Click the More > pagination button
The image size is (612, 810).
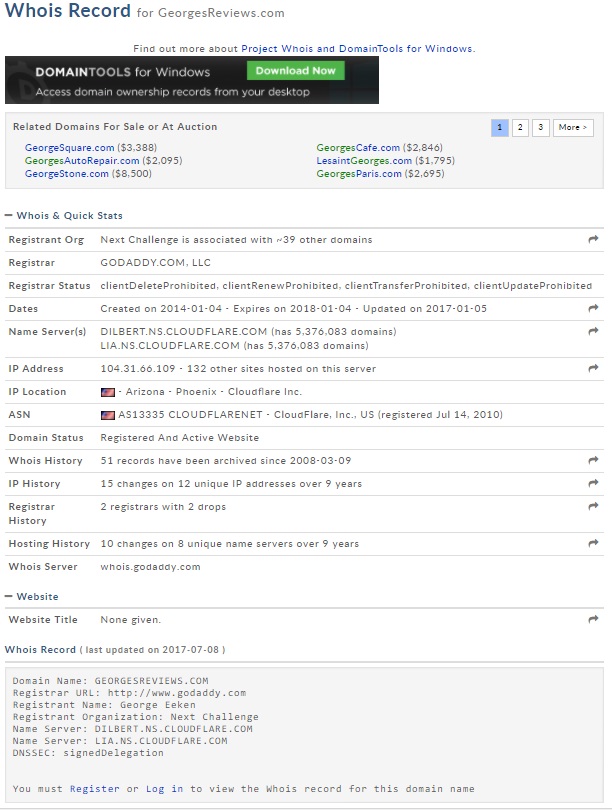point(572,128)
